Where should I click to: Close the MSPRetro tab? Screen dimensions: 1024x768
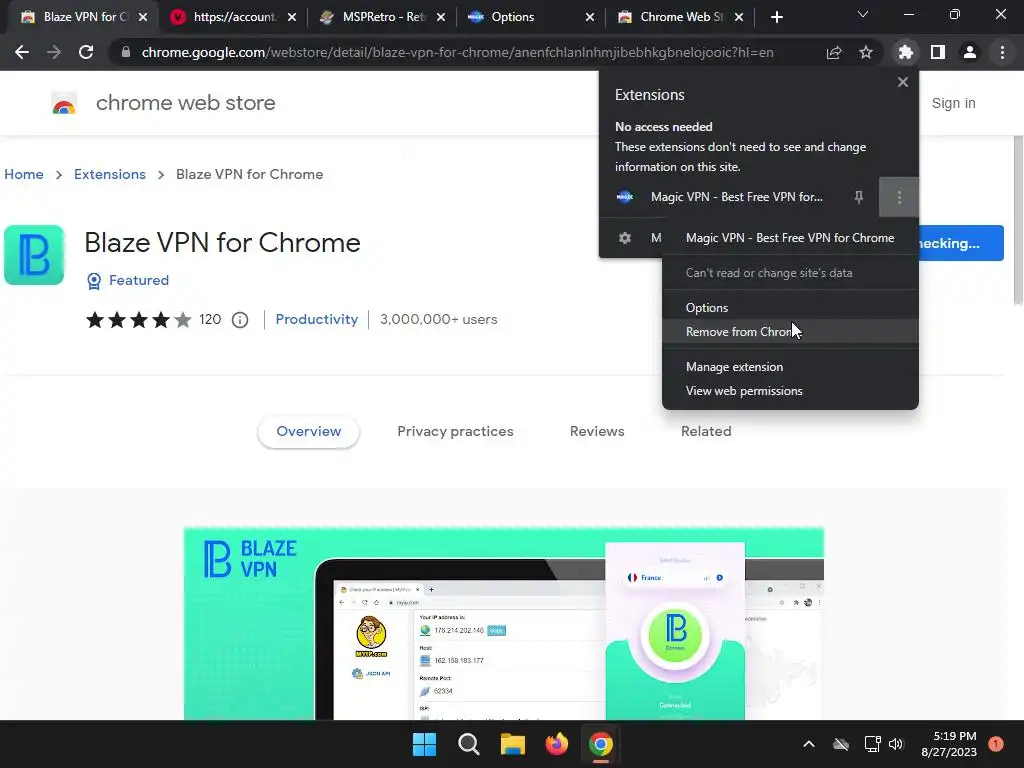pyautogui.click(x=441, y=18)
